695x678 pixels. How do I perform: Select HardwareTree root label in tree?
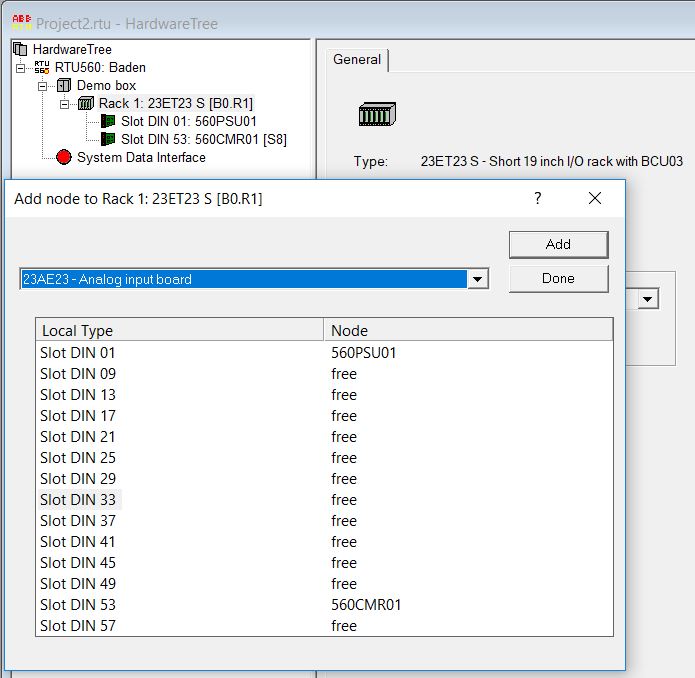[72, 49]
